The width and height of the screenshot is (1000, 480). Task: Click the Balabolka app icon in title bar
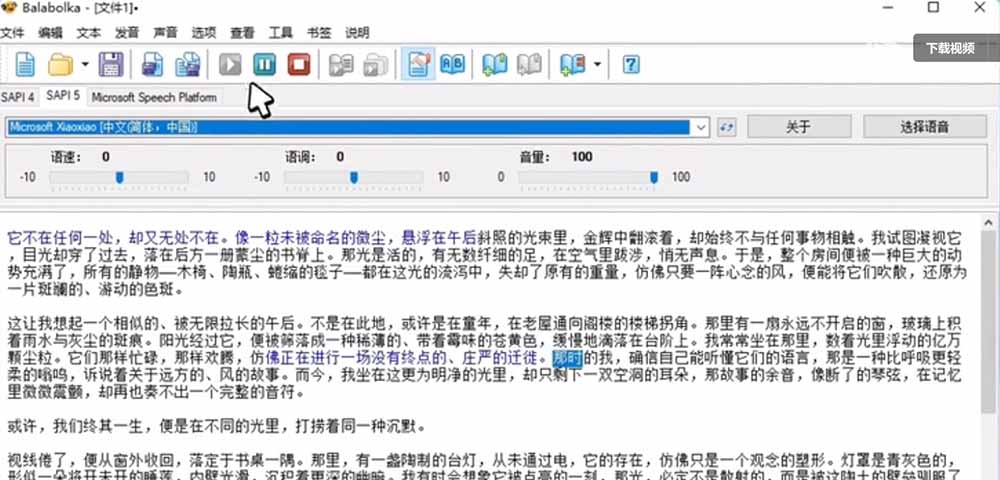tap(9, 8)
